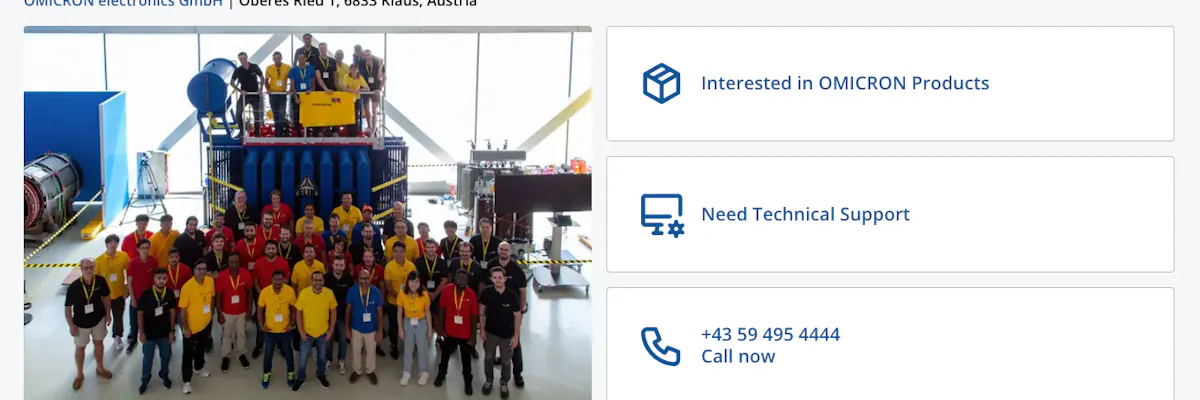This screenshot has height=400, width=1200.
Task: Click the telephone handset icon
Action: tap(661, 346)
